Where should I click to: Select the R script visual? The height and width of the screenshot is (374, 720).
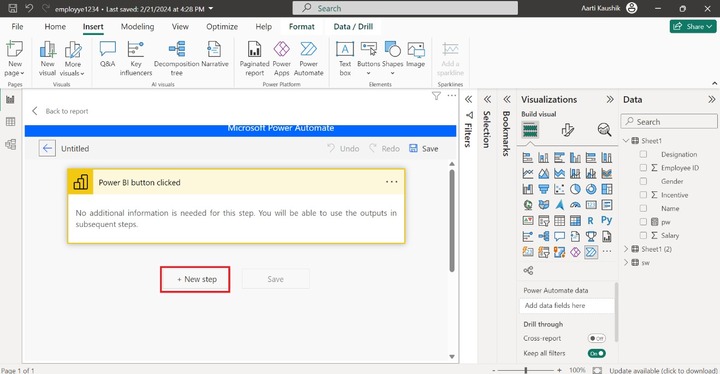(591, 221)
